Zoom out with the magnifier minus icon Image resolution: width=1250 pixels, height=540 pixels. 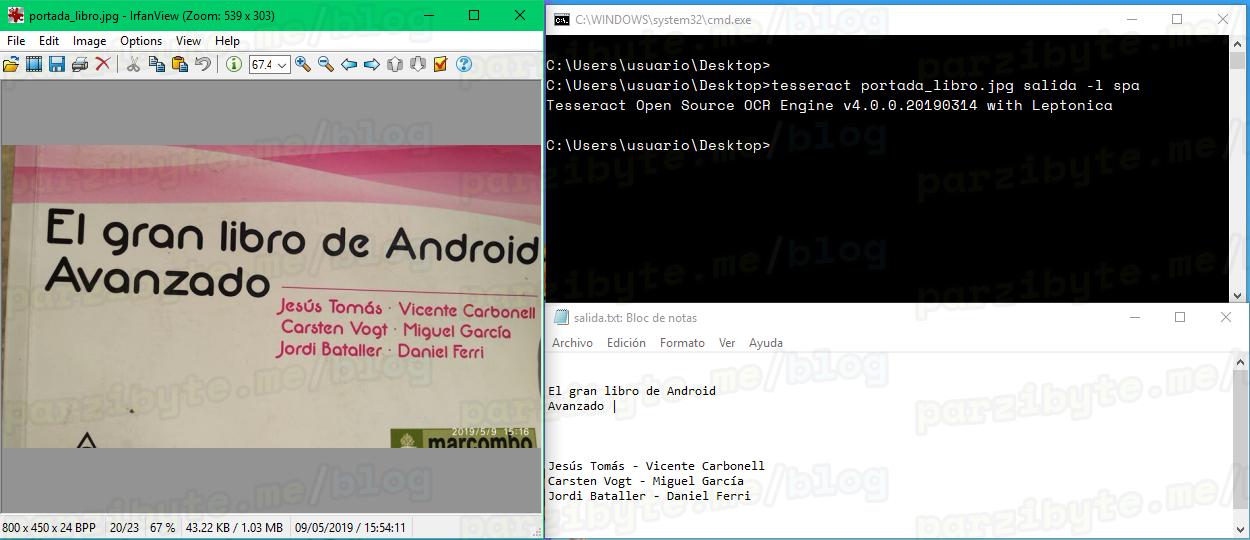[326, 64]
